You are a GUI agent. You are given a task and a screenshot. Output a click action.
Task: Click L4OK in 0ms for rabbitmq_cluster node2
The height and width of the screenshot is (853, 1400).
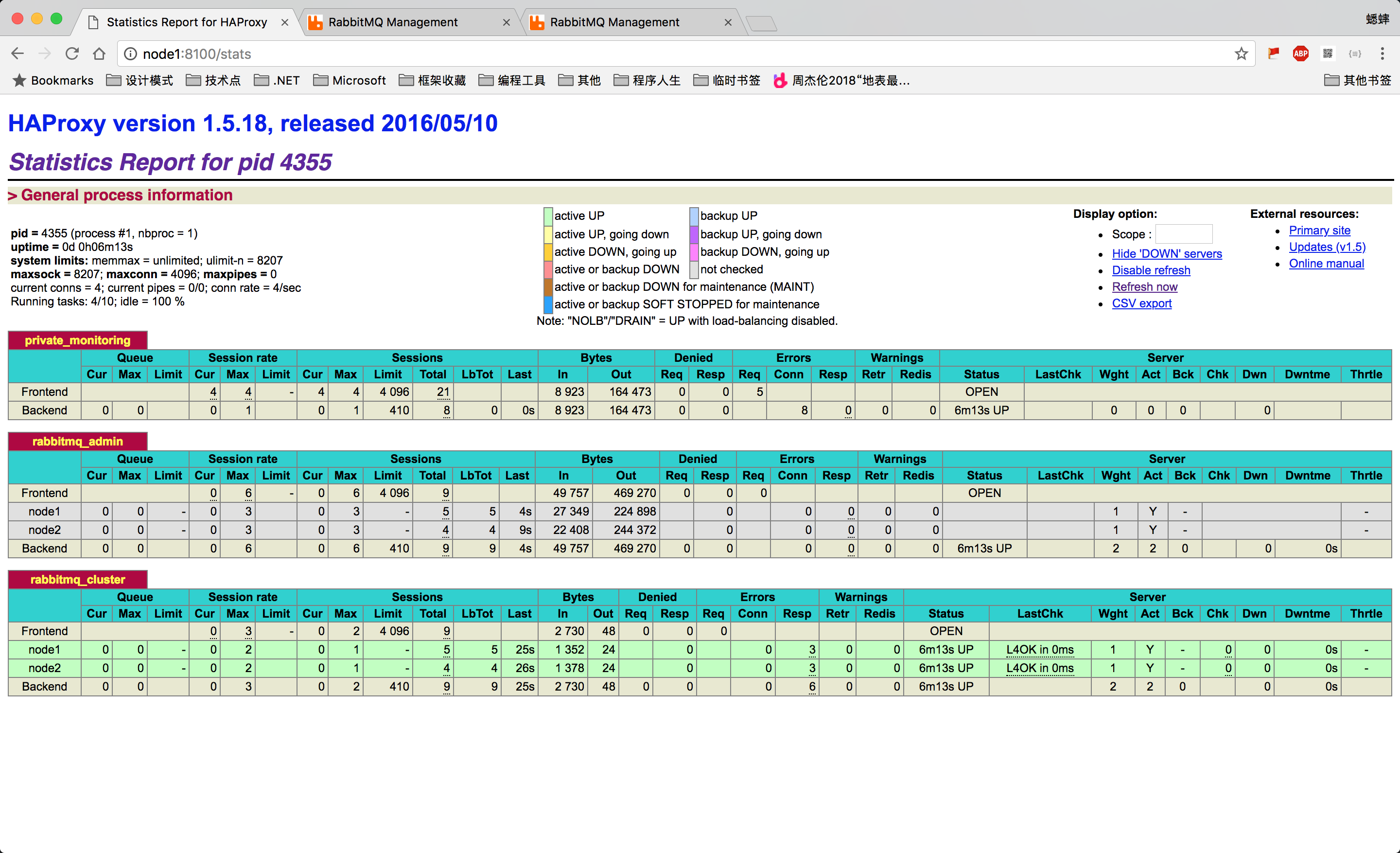click(x=1040, y=668)
